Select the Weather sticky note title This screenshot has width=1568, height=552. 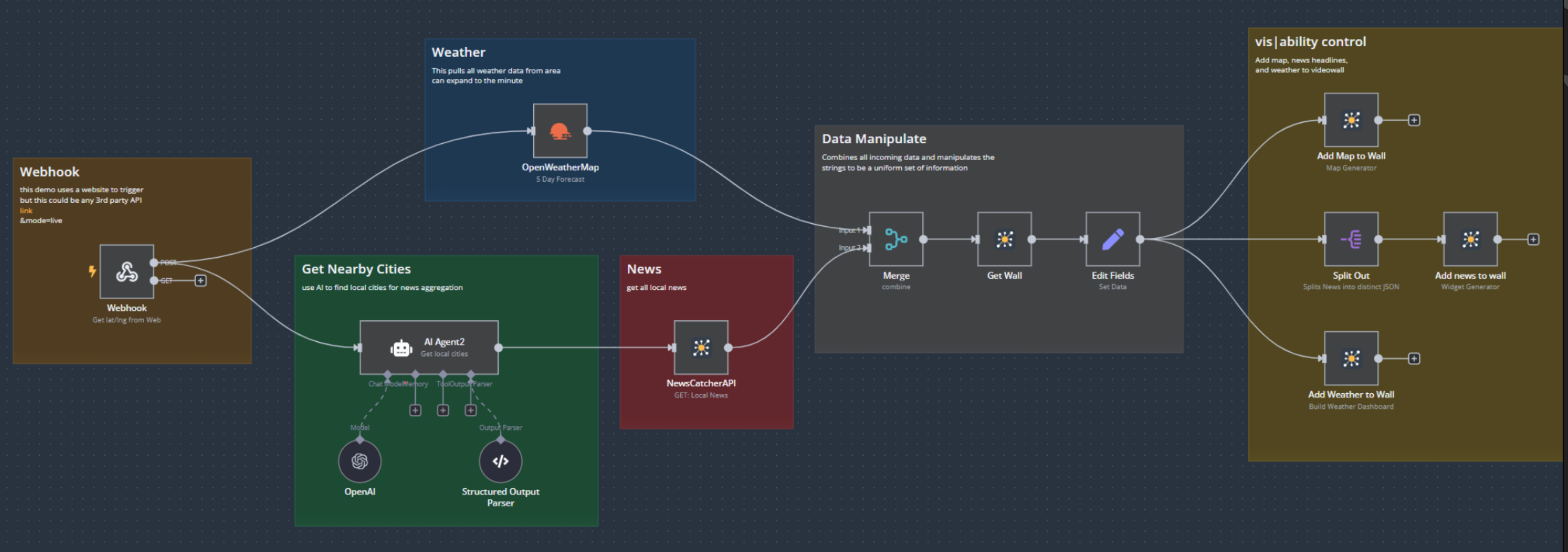(x=458, y=52)
